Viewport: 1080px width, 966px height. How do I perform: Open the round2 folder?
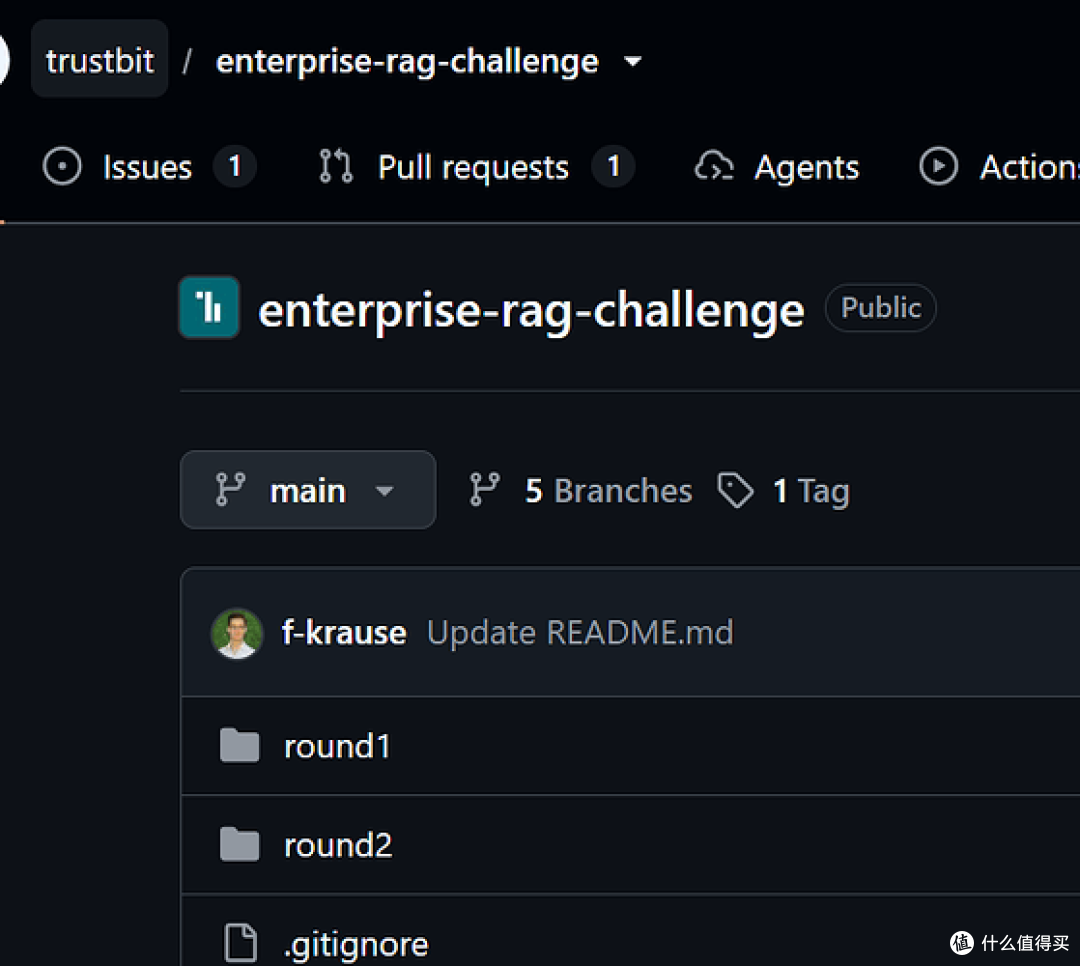click(x=338, y=845)
